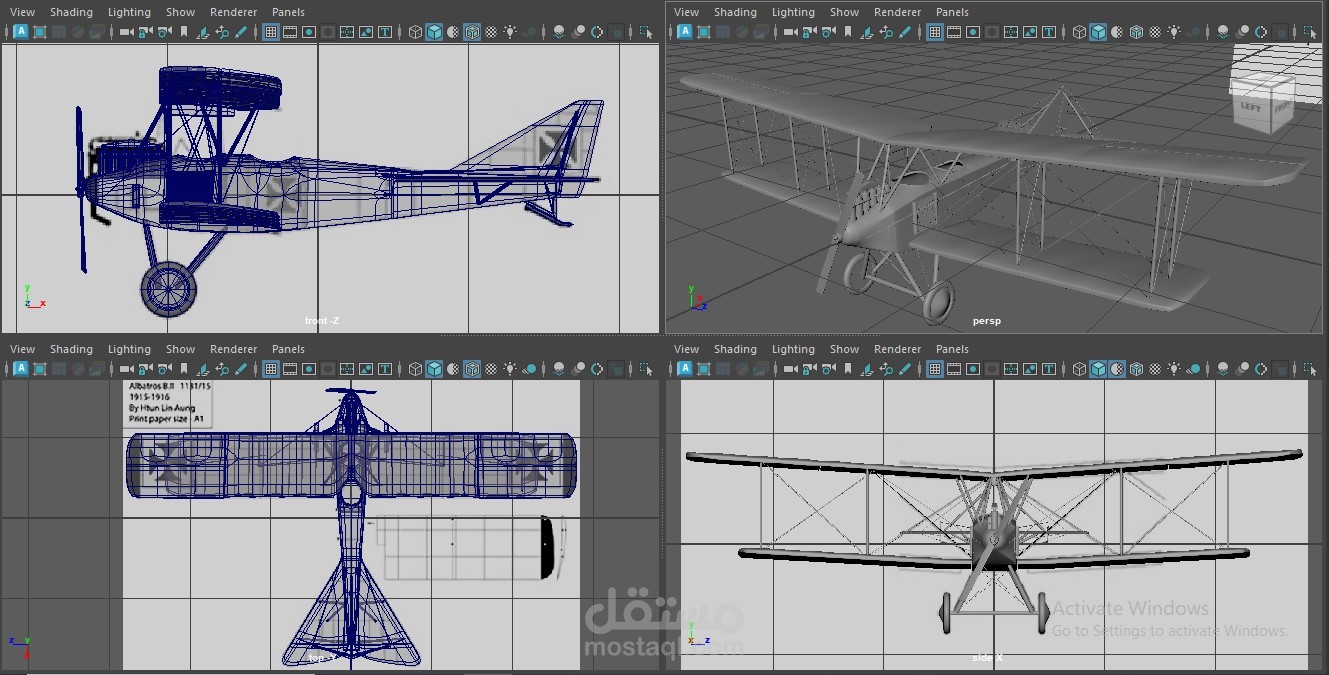Open Shading menu in side X panel
This screenshot has width=1329, height=675.
735,349
